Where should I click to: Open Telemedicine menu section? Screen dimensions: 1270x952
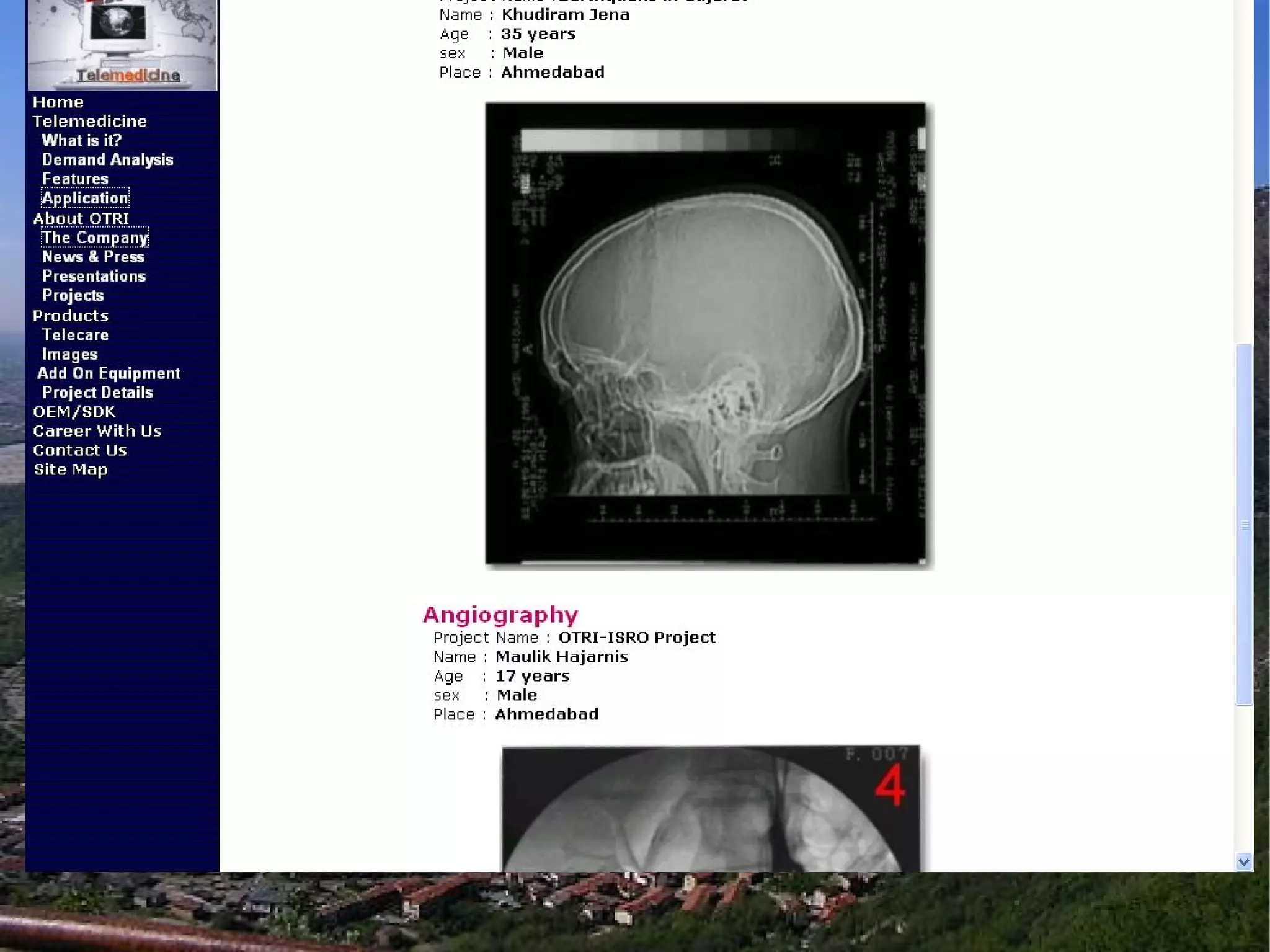pos(89,122)
